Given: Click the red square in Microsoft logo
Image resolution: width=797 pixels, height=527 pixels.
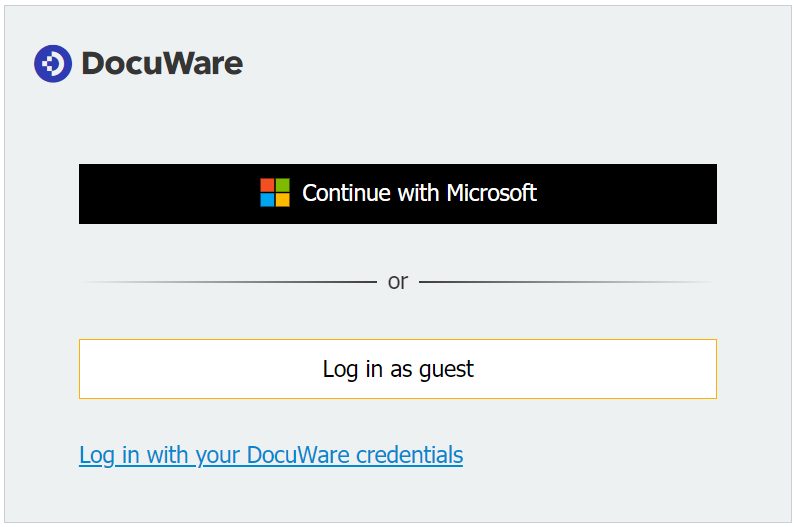Looking at the screenshot, I should pyautogui.click(x=268, y=186).
